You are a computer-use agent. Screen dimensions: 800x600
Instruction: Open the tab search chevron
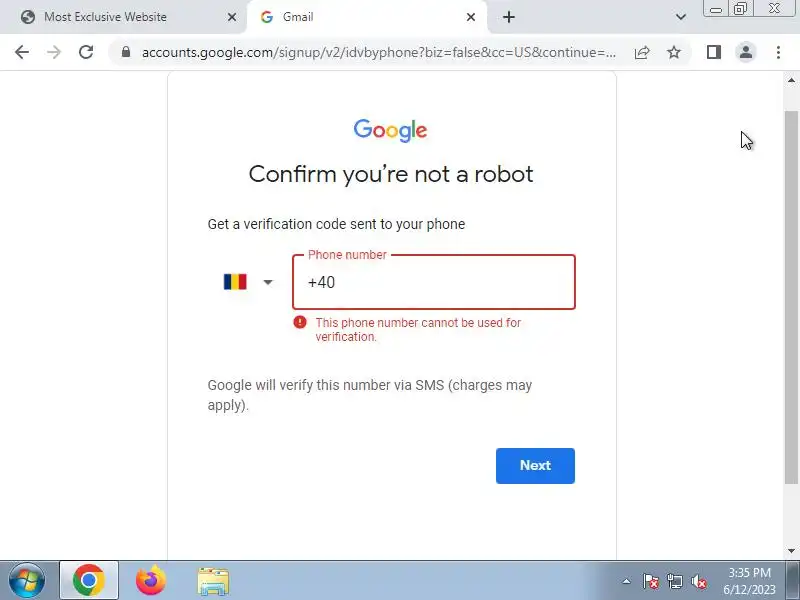[x=681, y=17]
